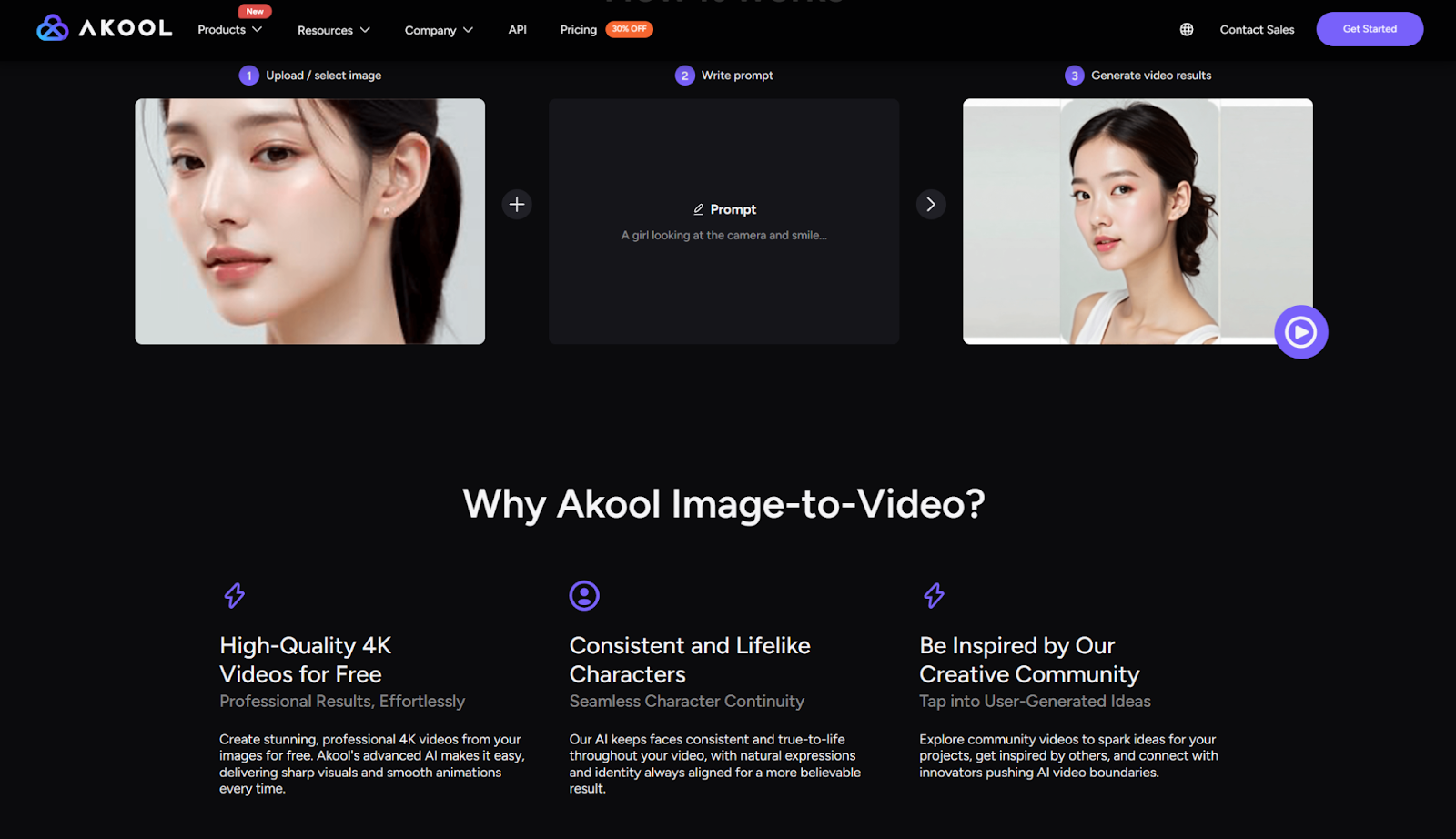The height and width of the screenshot is (839, 1456).
Task: Click the Get Started button
Action: 1370,29
